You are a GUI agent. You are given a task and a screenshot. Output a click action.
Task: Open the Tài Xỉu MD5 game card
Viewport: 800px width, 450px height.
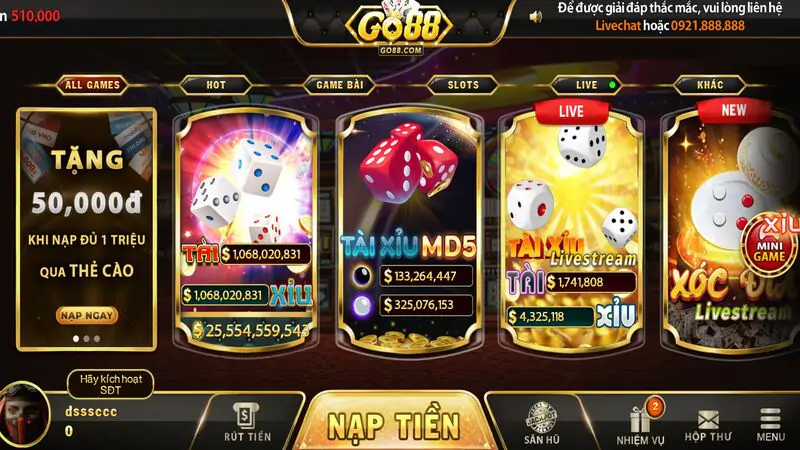(409, 232)
